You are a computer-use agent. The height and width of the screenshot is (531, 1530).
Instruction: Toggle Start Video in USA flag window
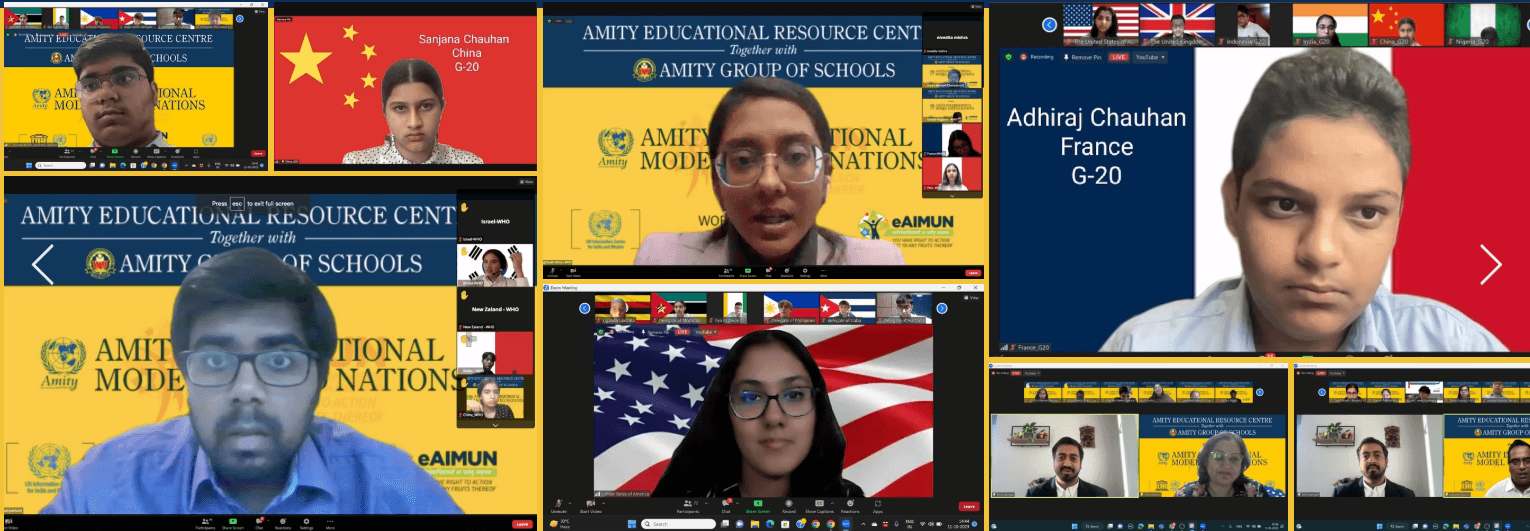coord(591,507)
